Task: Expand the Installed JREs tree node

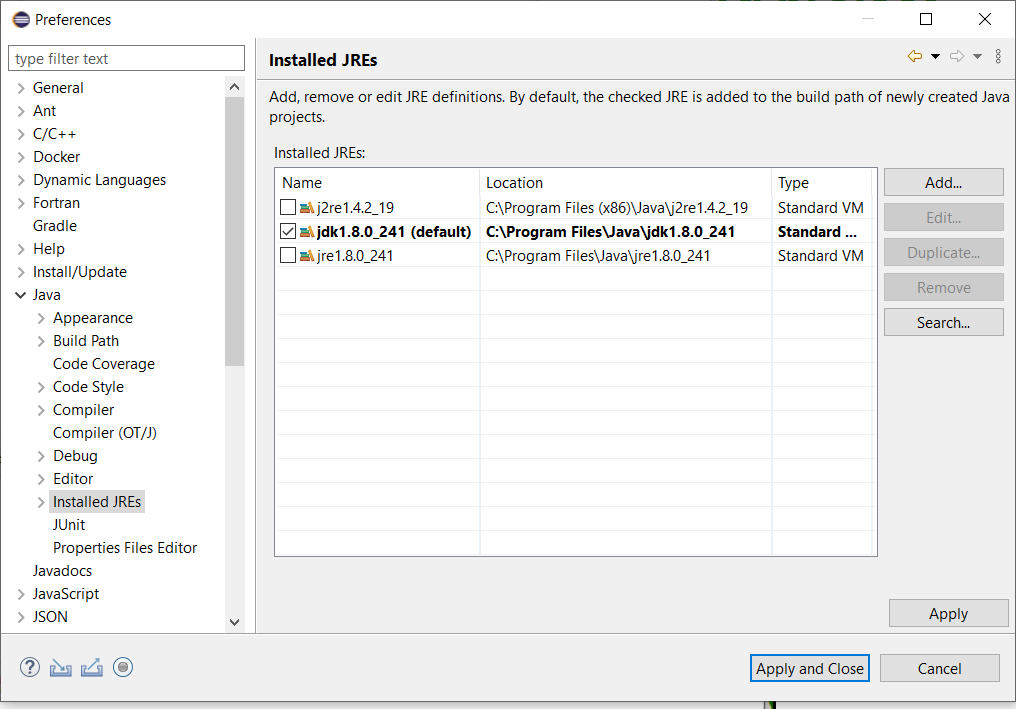Action: 41,502
